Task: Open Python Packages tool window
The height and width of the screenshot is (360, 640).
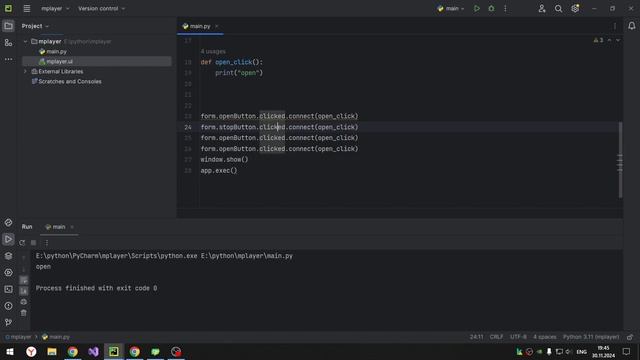Action: (8, 256)
